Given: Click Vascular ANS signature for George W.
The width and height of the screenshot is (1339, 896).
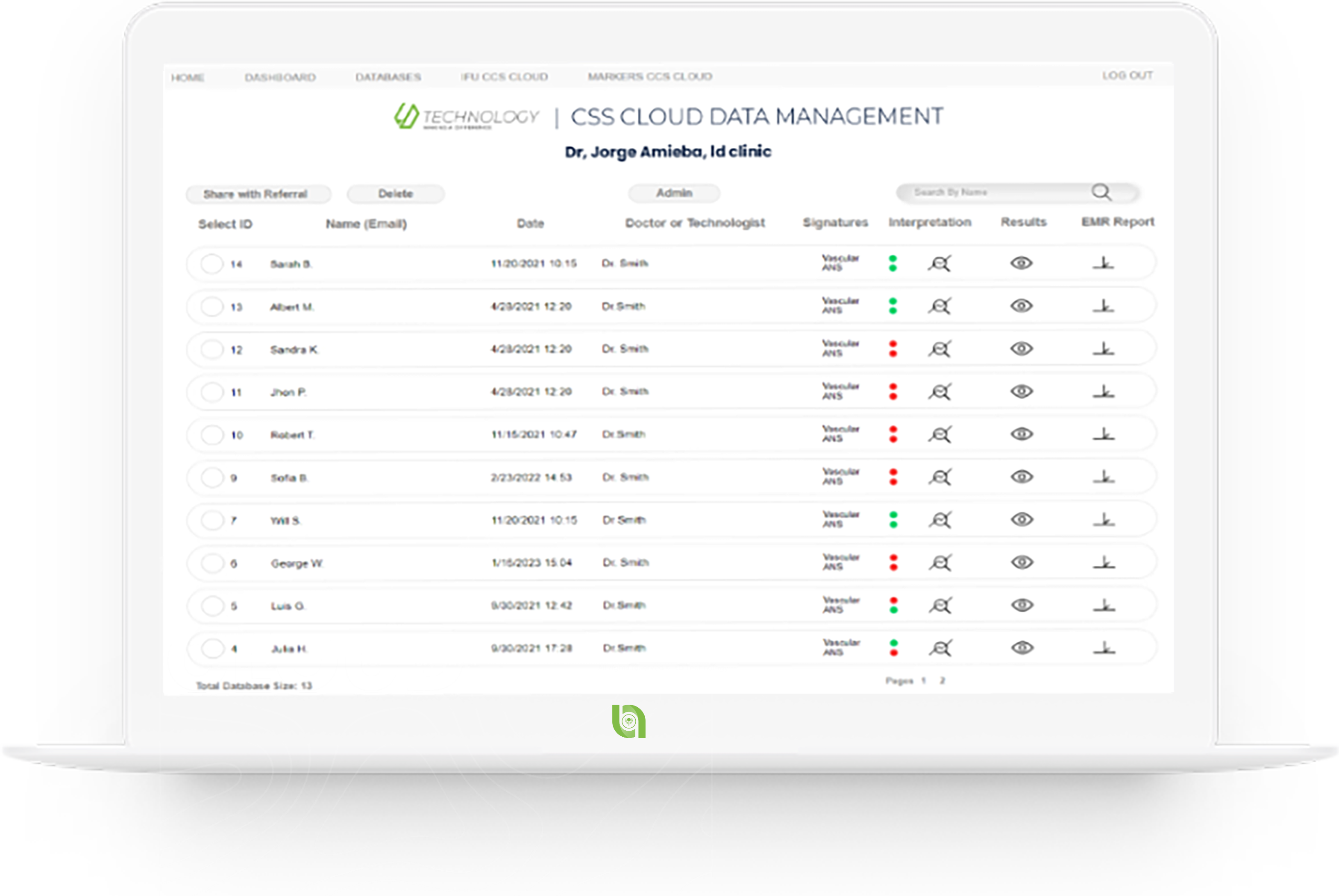Looking at the screenshot, I should point(841,562).
